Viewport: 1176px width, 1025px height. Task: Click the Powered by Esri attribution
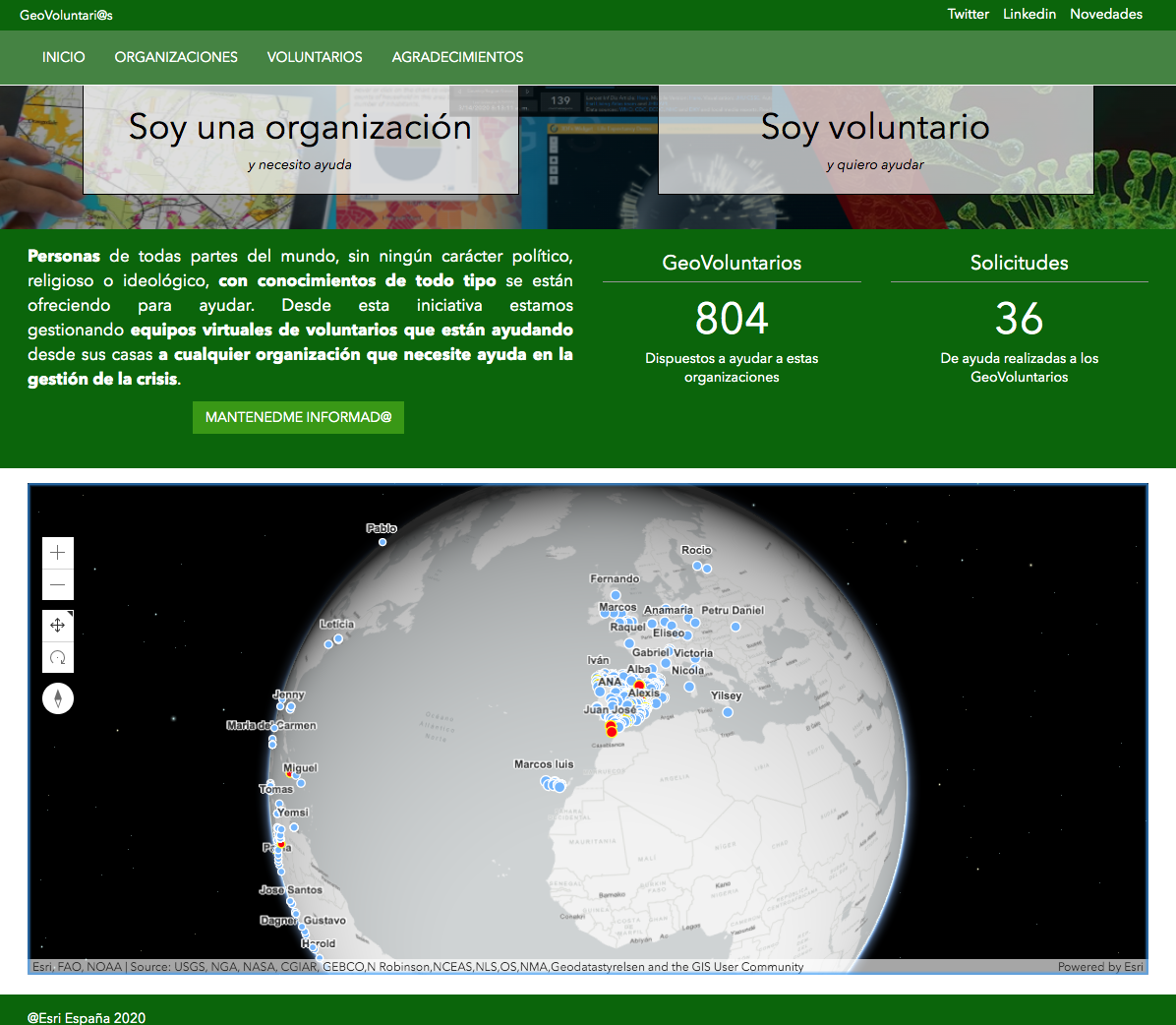click(1101, 967)
